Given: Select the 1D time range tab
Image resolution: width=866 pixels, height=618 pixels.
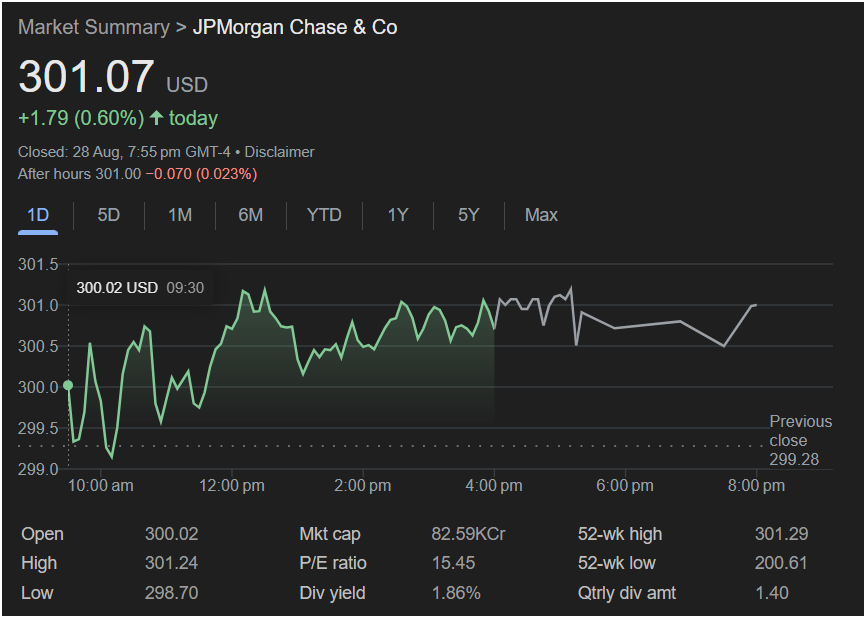Looking at the screenshot, I should point(38,215).
